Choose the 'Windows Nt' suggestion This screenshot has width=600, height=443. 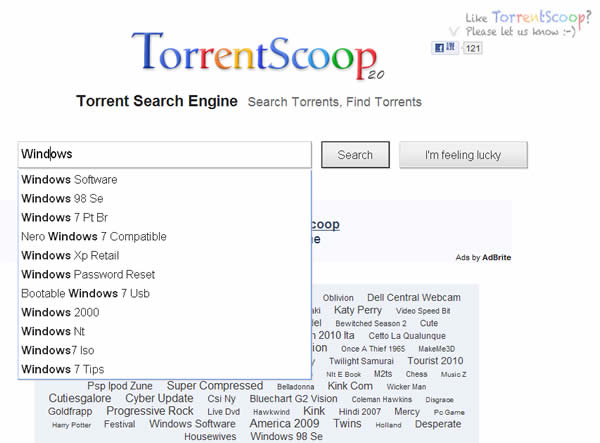pyautogui.click(x=165, y=331)
